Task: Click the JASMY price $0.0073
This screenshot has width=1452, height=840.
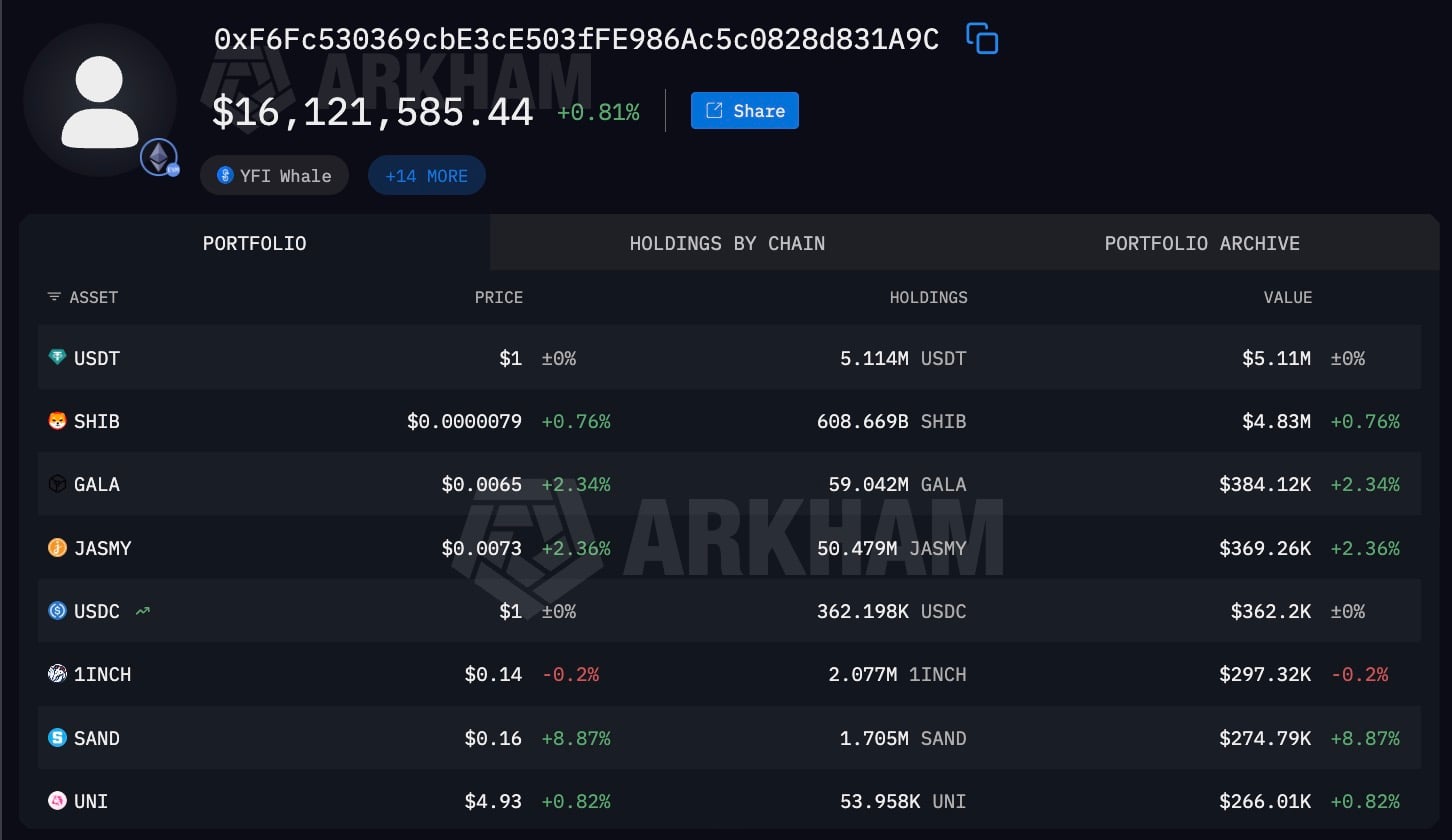Action: [x=482, y=548]
